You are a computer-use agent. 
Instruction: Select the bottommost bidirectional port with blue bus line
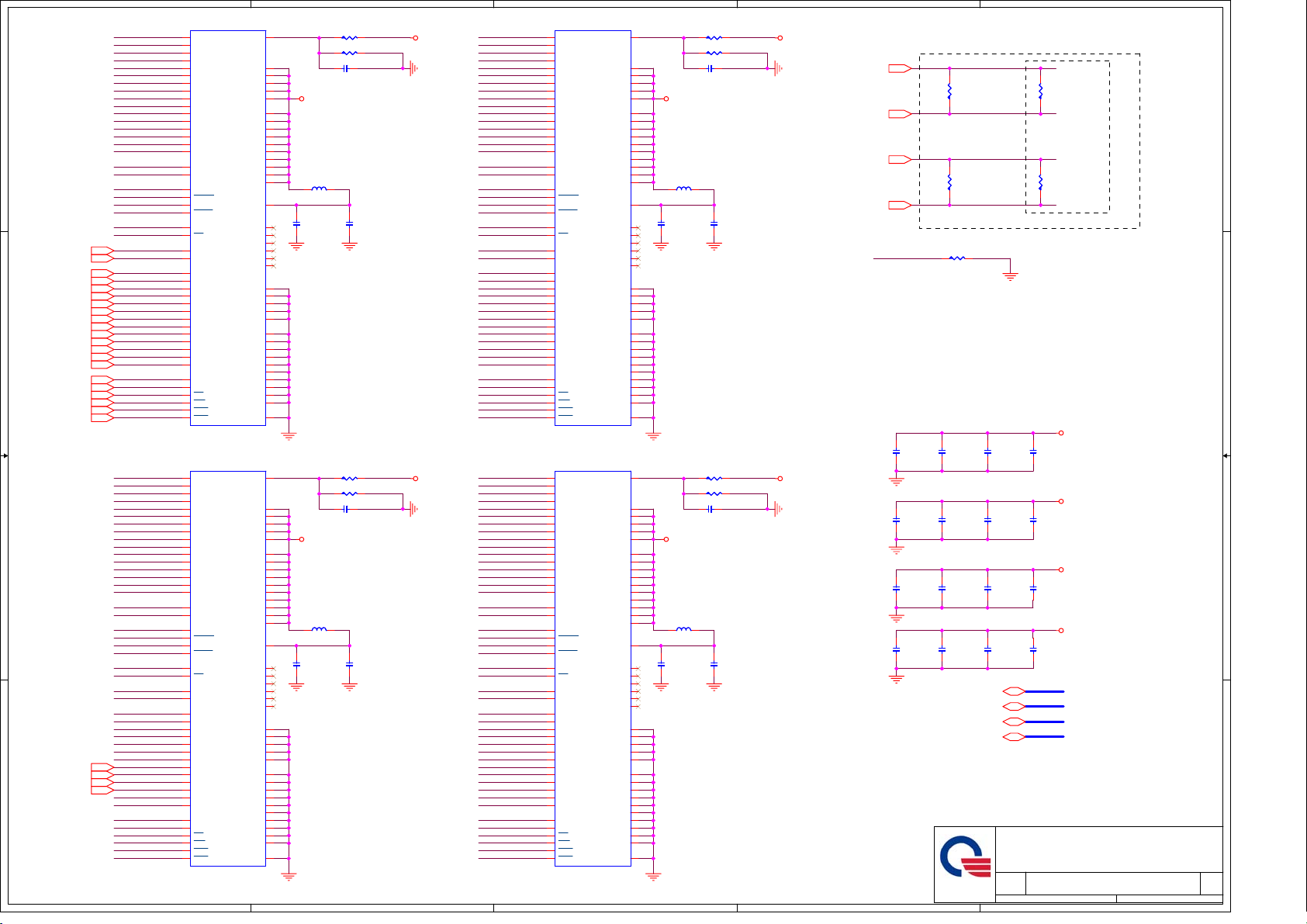(x=1014, y=737)
